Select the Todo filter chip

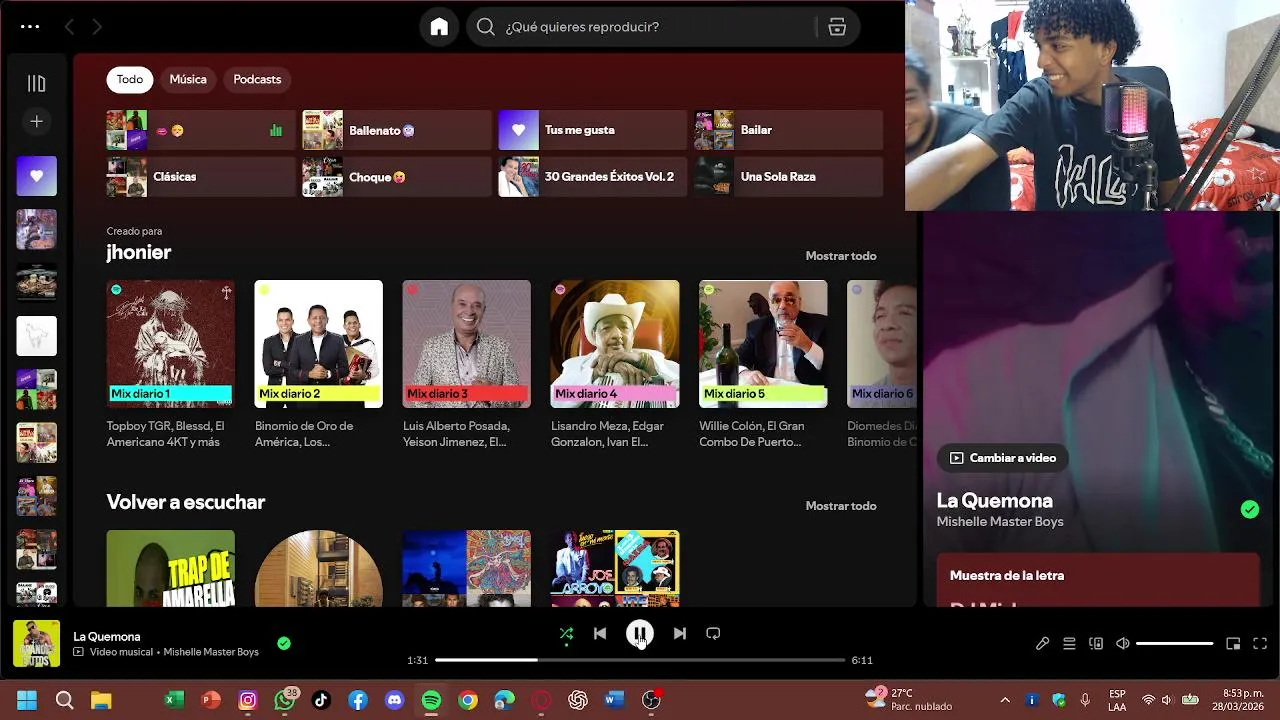[130, 79]
